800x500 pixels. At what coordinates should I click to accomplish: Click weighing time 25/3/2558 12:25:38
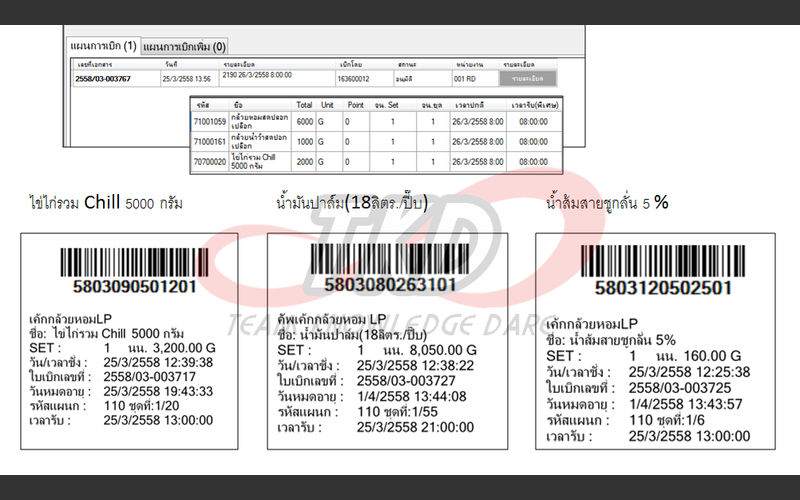point(689,372)
